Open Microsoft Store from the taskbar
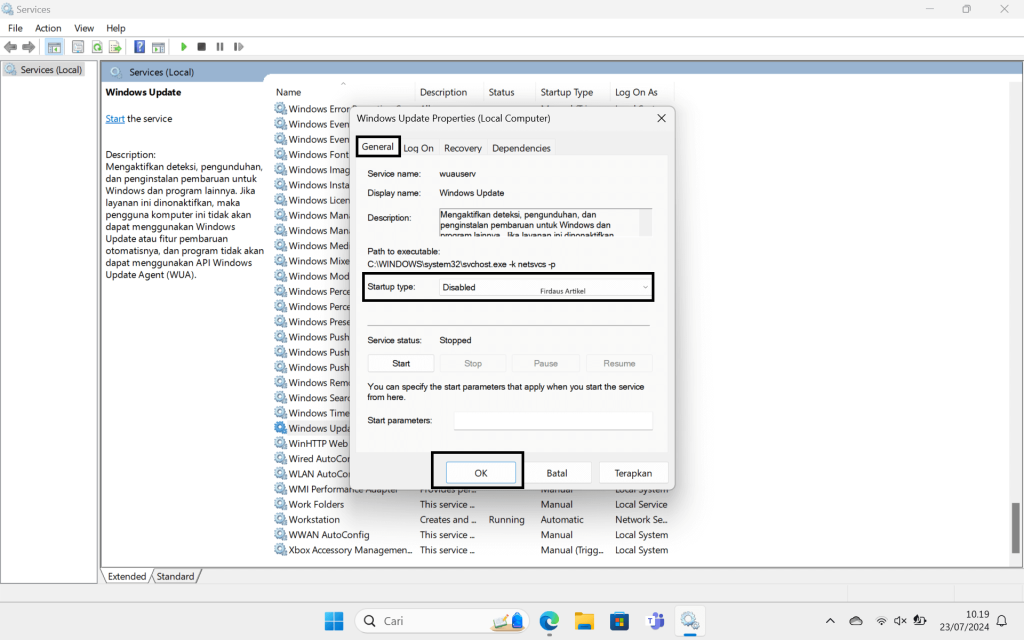 point(619,621)
